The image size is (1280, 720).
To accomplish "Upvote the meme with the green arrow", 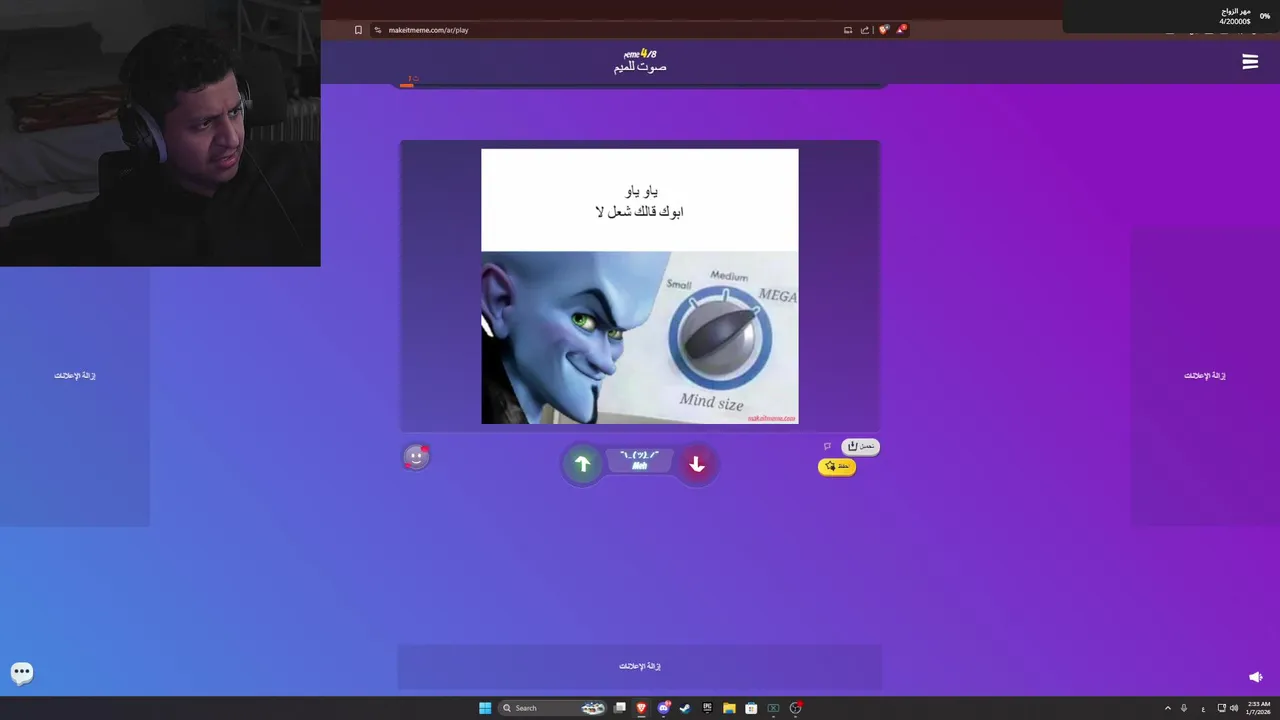I will [582, 464].
